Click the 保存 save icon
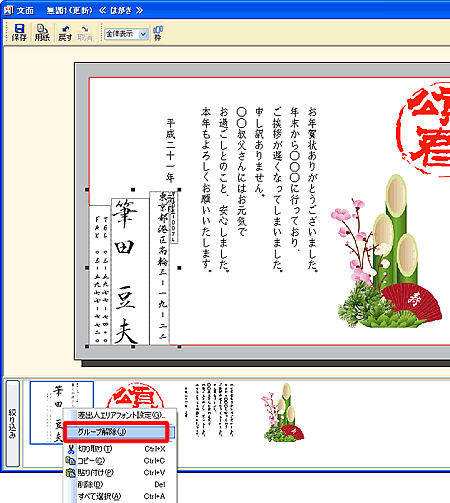This screenshot has width=450, height=503. coord(19,33)
